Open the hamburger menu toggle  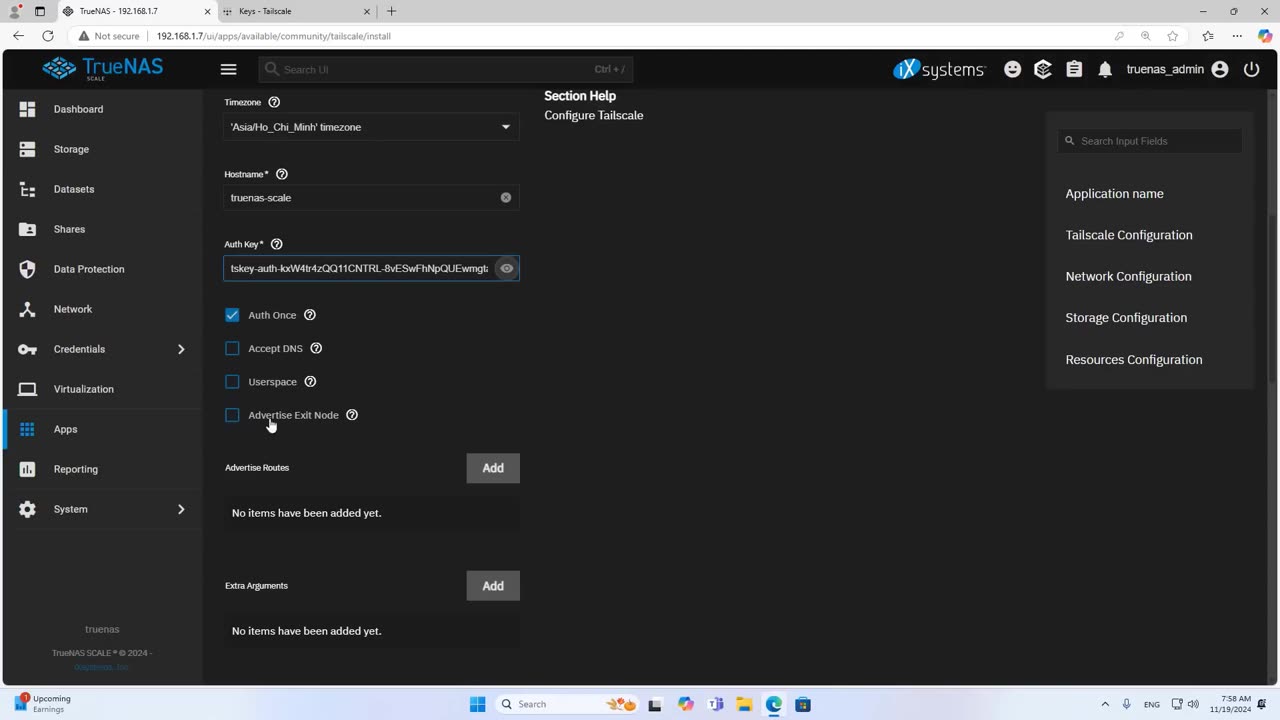point(228,69)
